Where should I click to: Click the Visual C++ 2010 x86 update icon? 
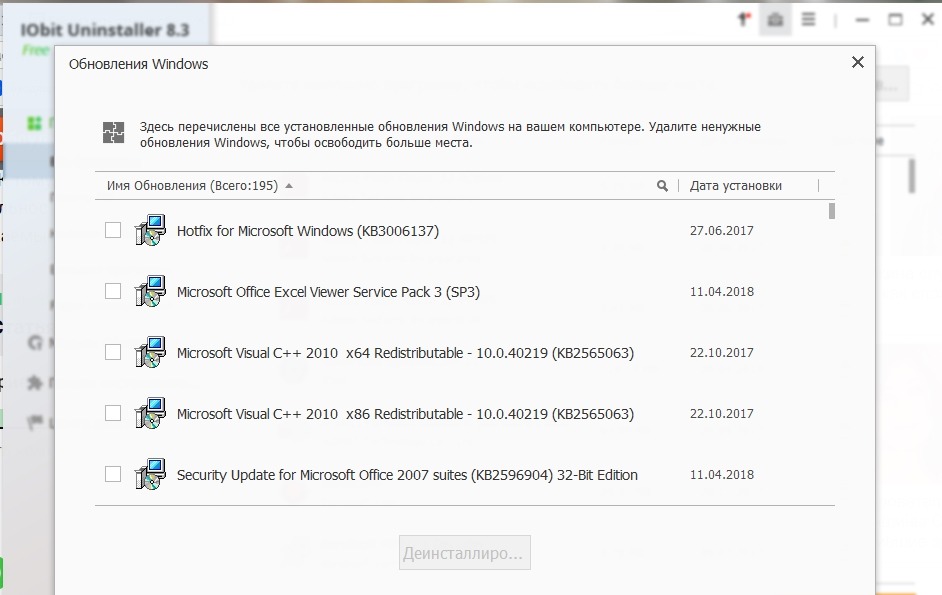tap(150, 413)
